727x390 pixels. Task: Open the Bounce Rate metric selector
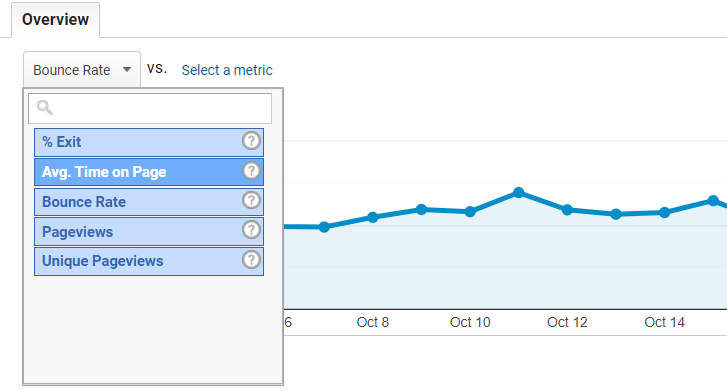coord(82,70)
